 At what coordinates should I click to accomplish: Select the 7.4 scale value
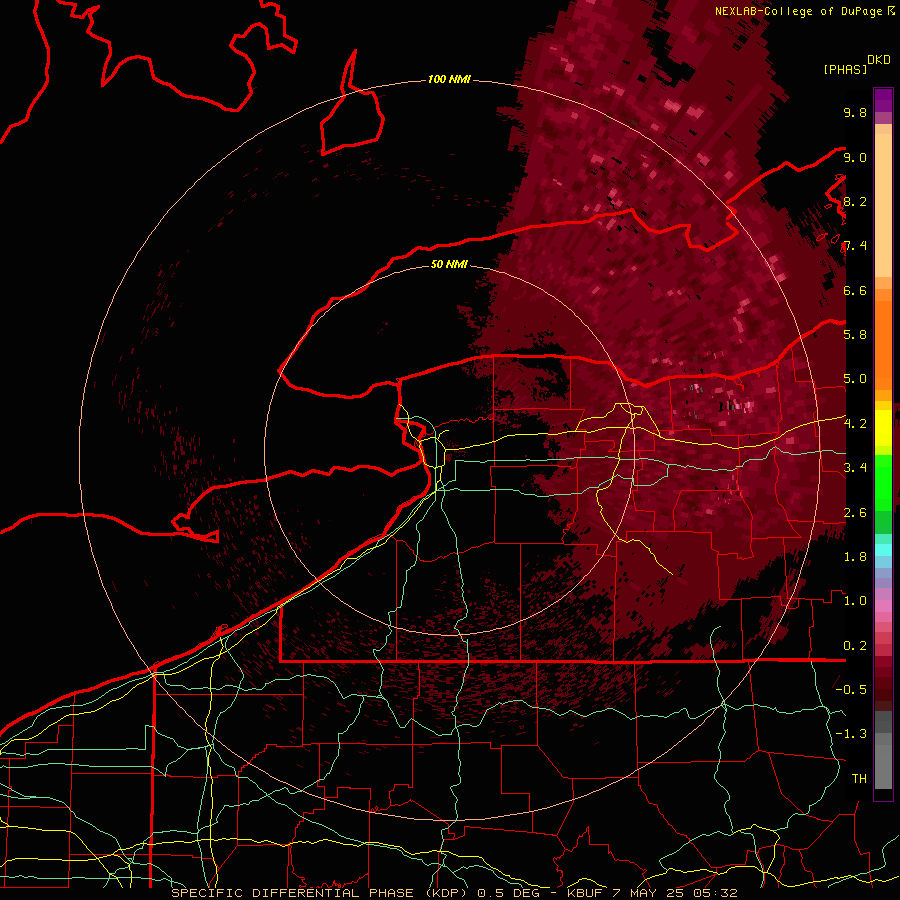point(855,246)
